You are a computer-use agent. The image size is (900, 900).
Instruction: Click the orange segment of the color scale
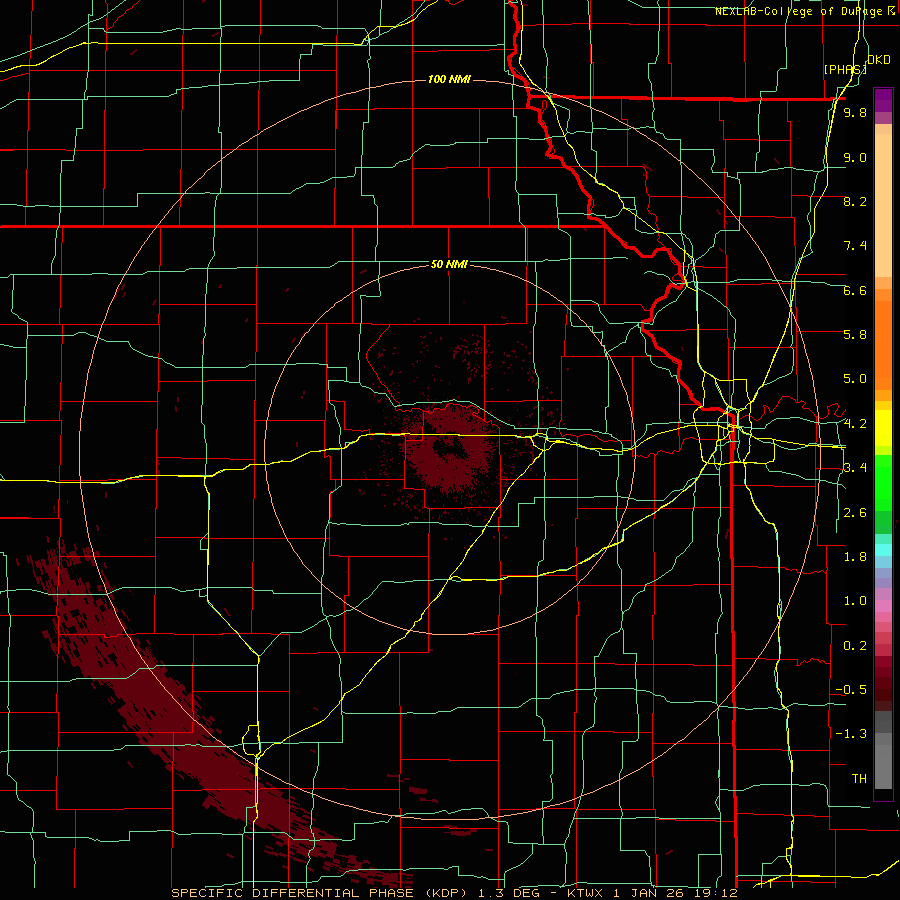[883, 344]
